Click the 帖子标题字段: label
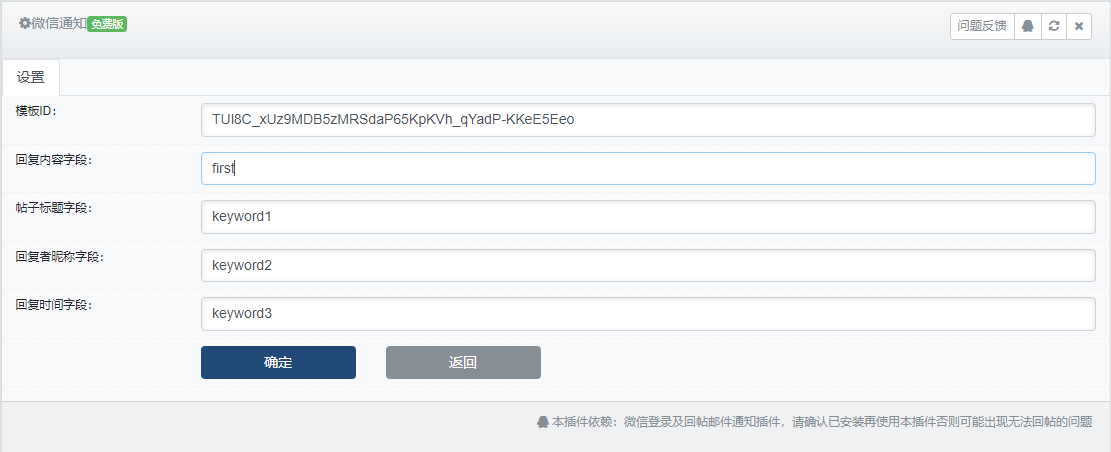The height and width of the screenshot is (452, 1111). click(x=54, y=208)
